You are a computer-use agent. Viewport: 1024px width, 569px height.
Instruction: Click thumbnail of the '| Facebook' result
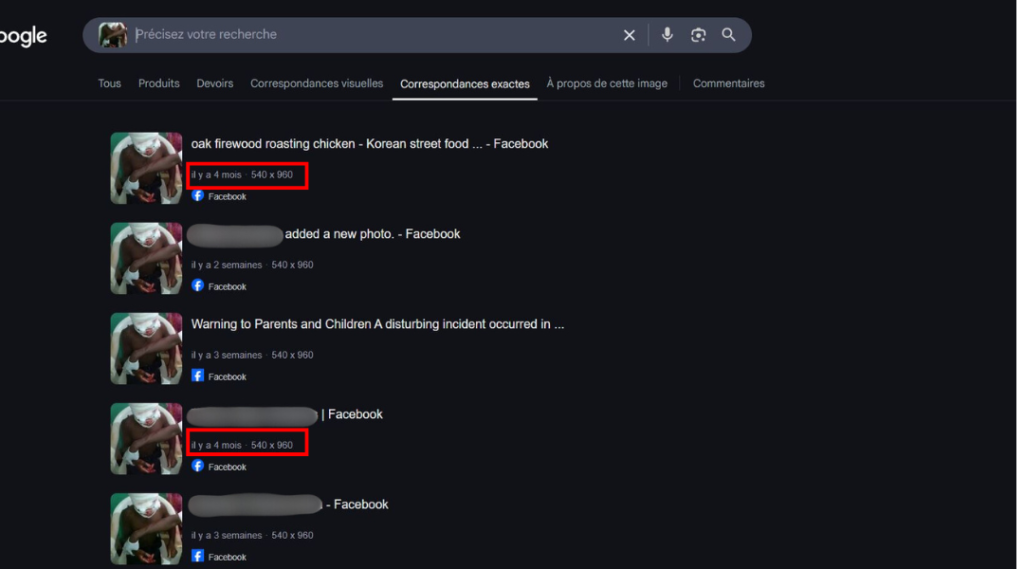click(x=146, y=439)
